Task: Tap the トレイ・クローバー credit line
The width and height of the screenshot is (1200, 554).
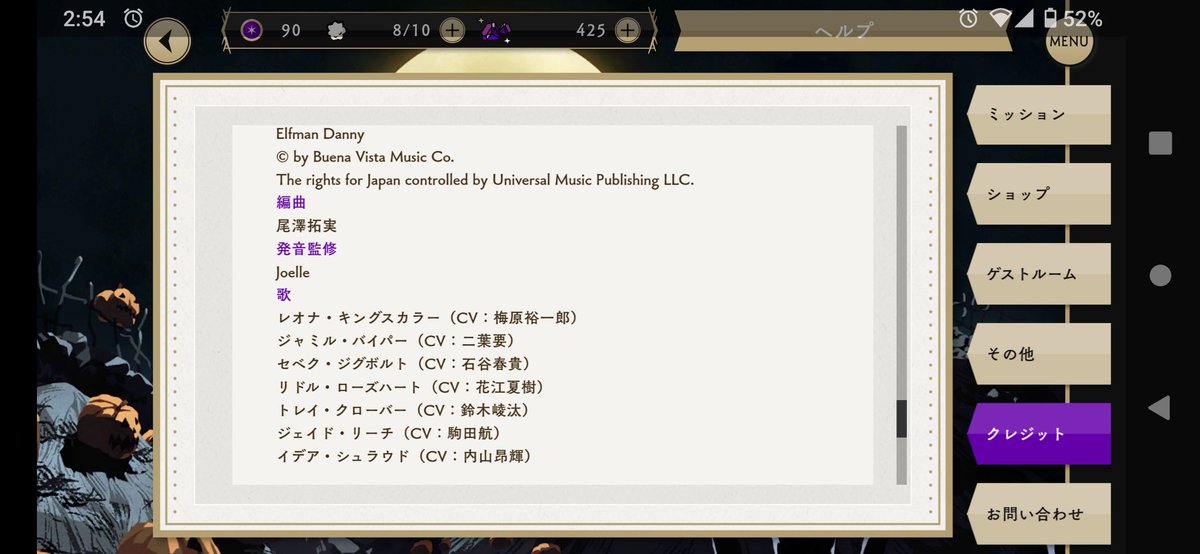Action: 406,410
